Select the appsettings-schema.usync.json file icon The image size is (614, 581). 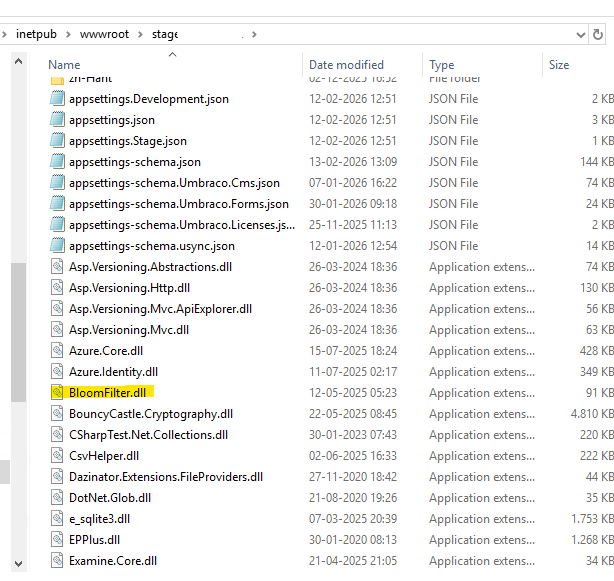tap(57, 246)
